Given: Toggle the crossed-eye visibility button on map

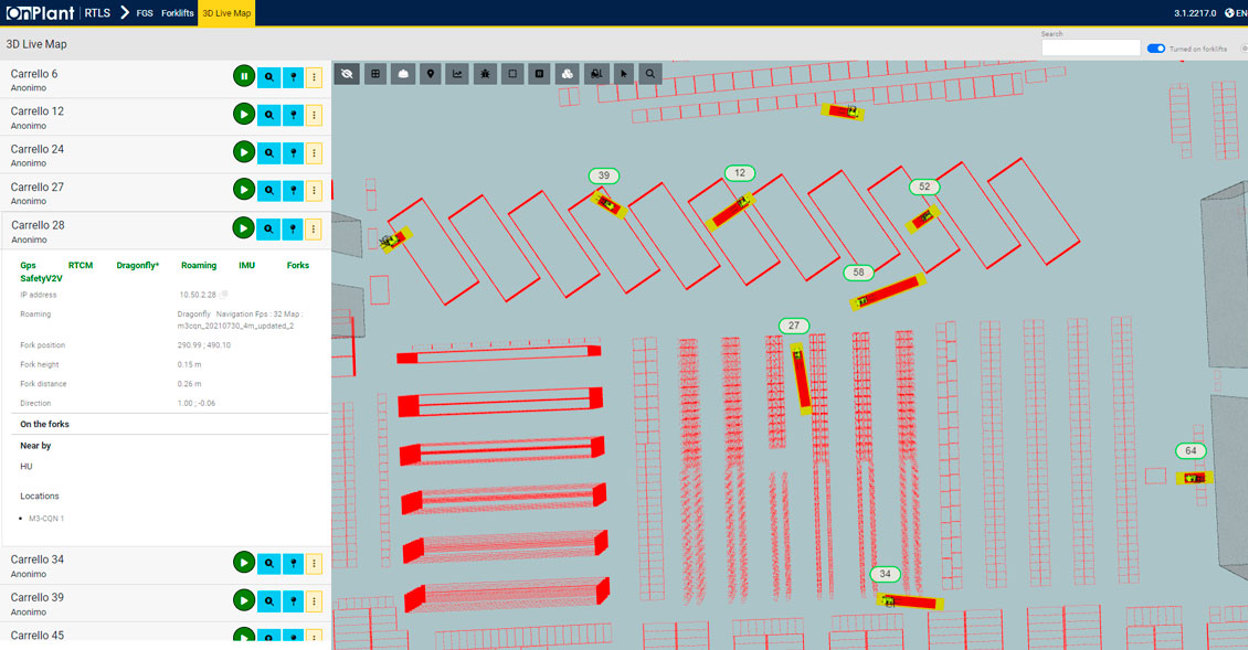Looking at the screenshot, I should tap(347, 73).
